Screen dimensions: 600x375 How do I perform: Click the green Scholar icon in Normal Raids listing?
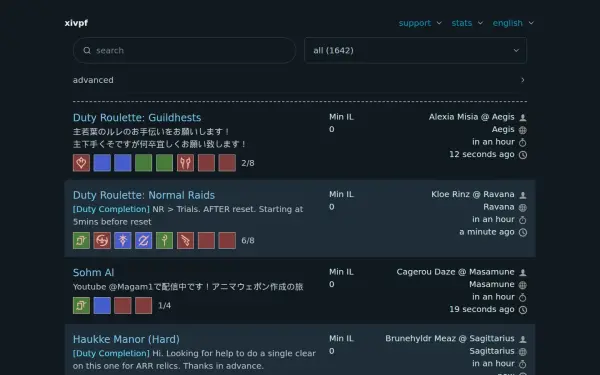(x=82, y=241)
